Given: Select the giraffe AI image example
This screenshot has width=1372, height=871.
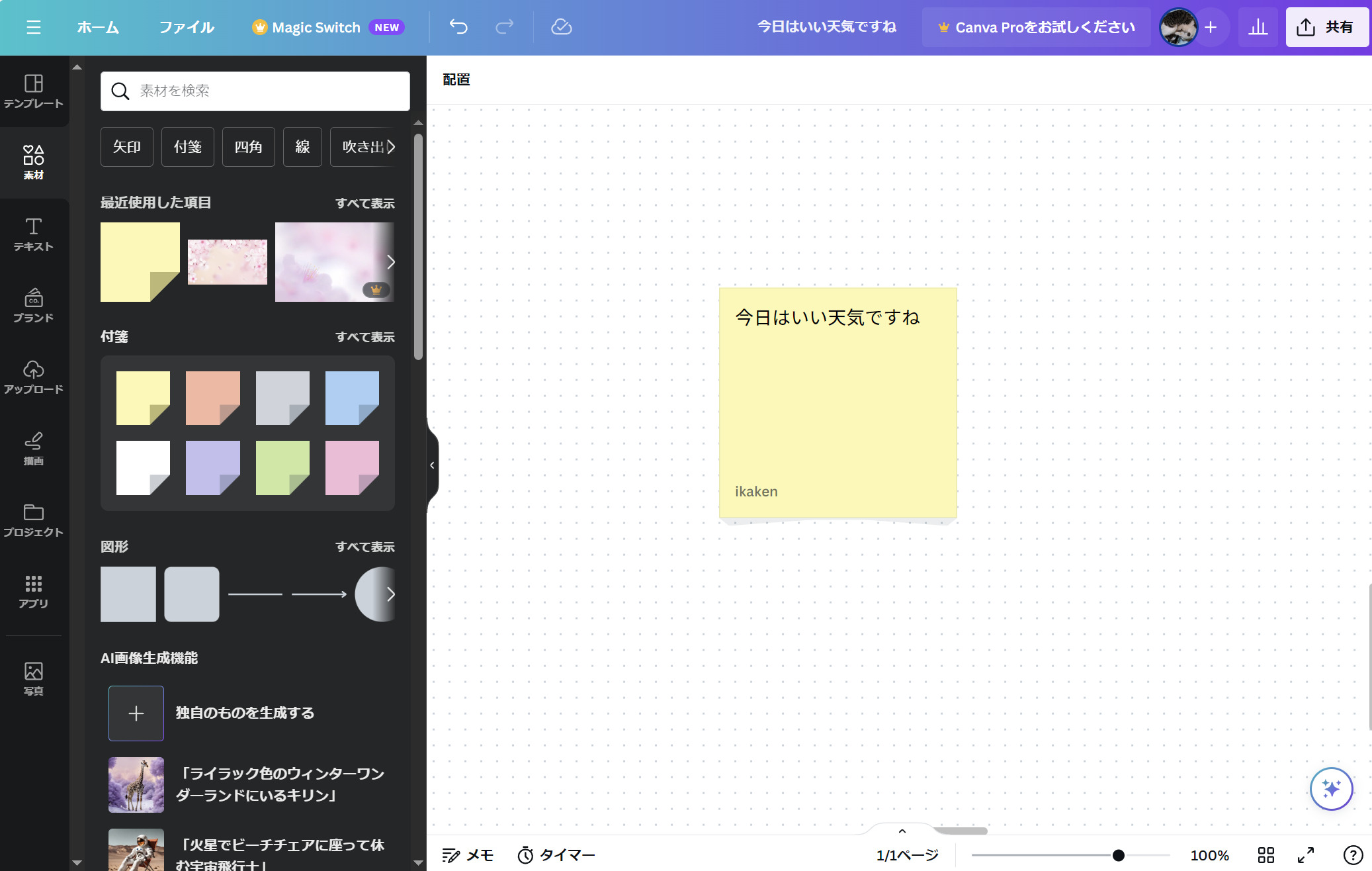Looking at the screenshot, I should point(136,785).
